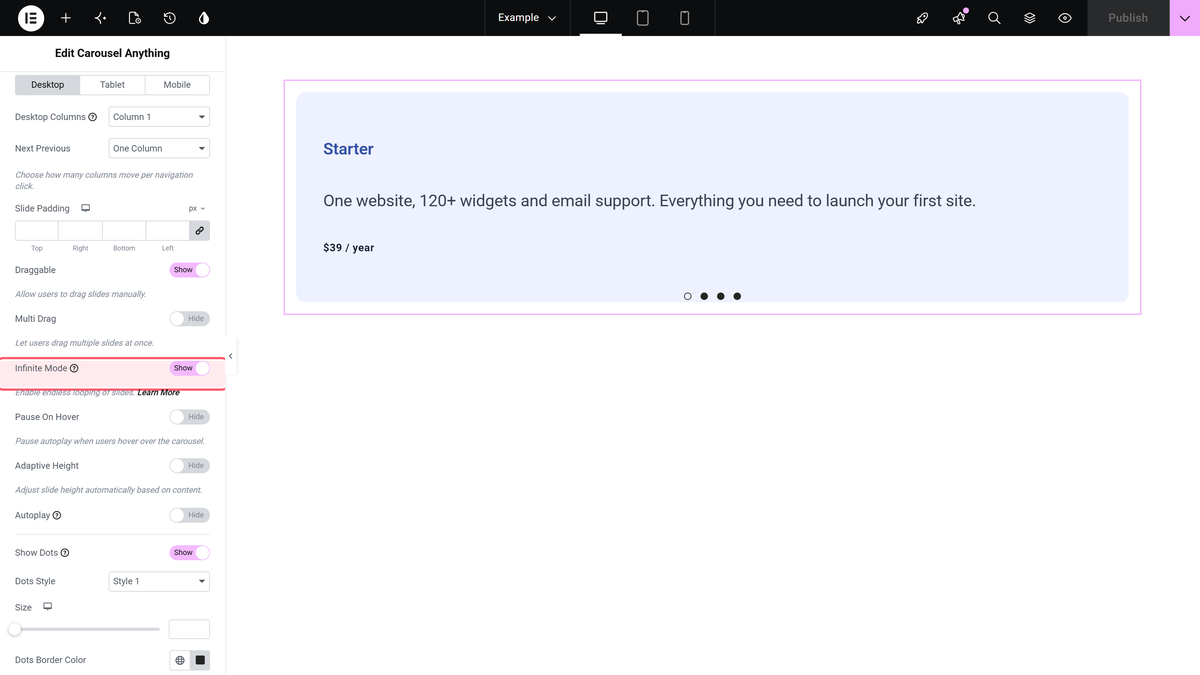Switch to desktop preview device icon

(601, 18)
